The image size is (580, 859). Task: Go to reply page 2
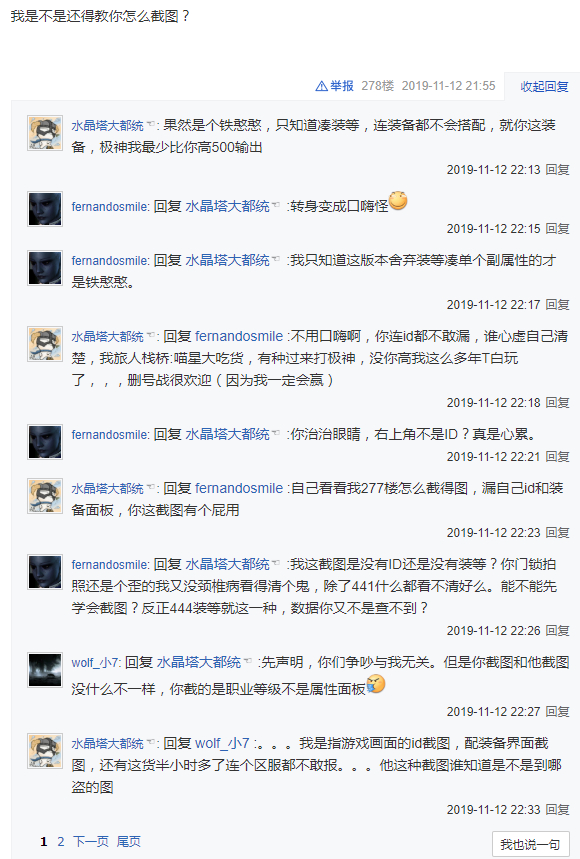tap(61, 841)
